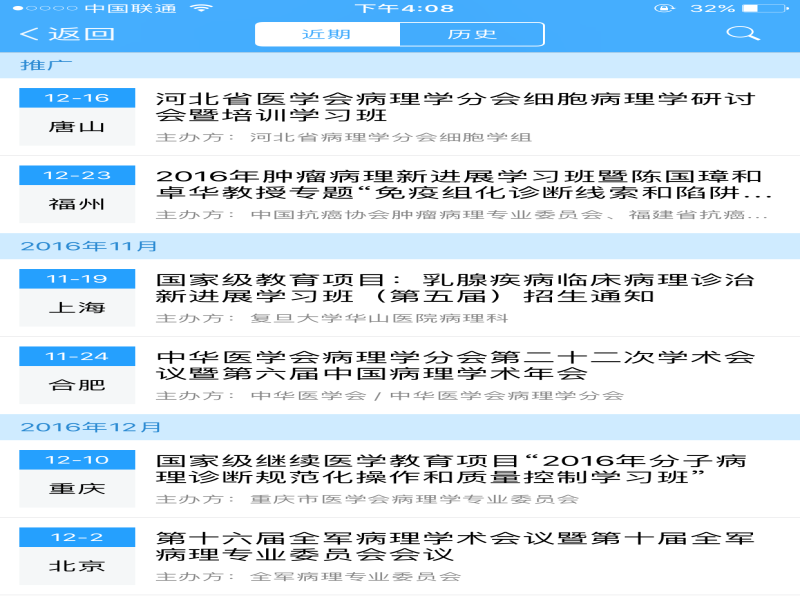Click the 上海 location label

(77, 308)
